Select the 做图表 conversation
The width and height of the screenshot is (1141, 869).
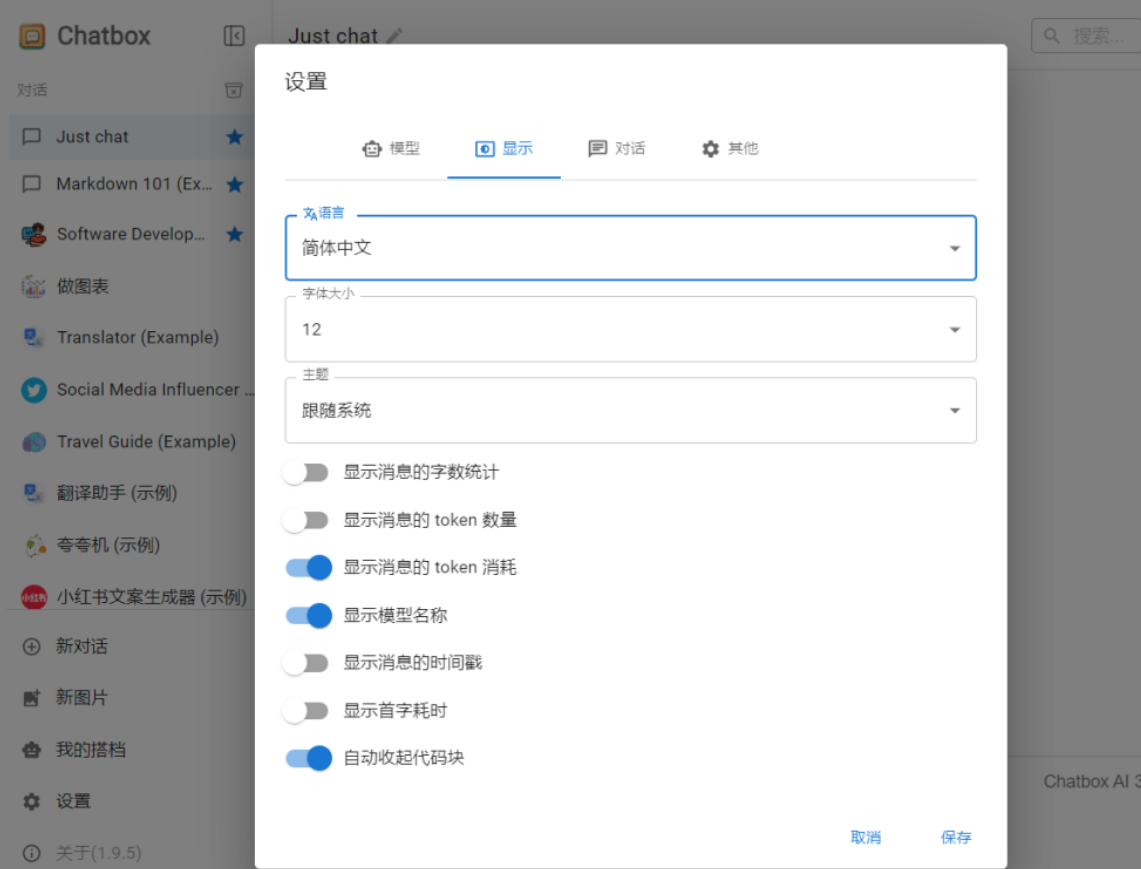pyautogui.click(x=132, y=286)
